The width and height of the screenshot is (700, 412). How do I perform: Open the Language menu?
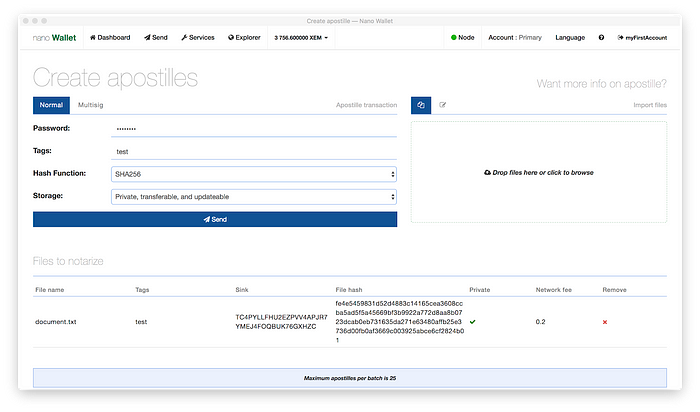click(570, 37)
